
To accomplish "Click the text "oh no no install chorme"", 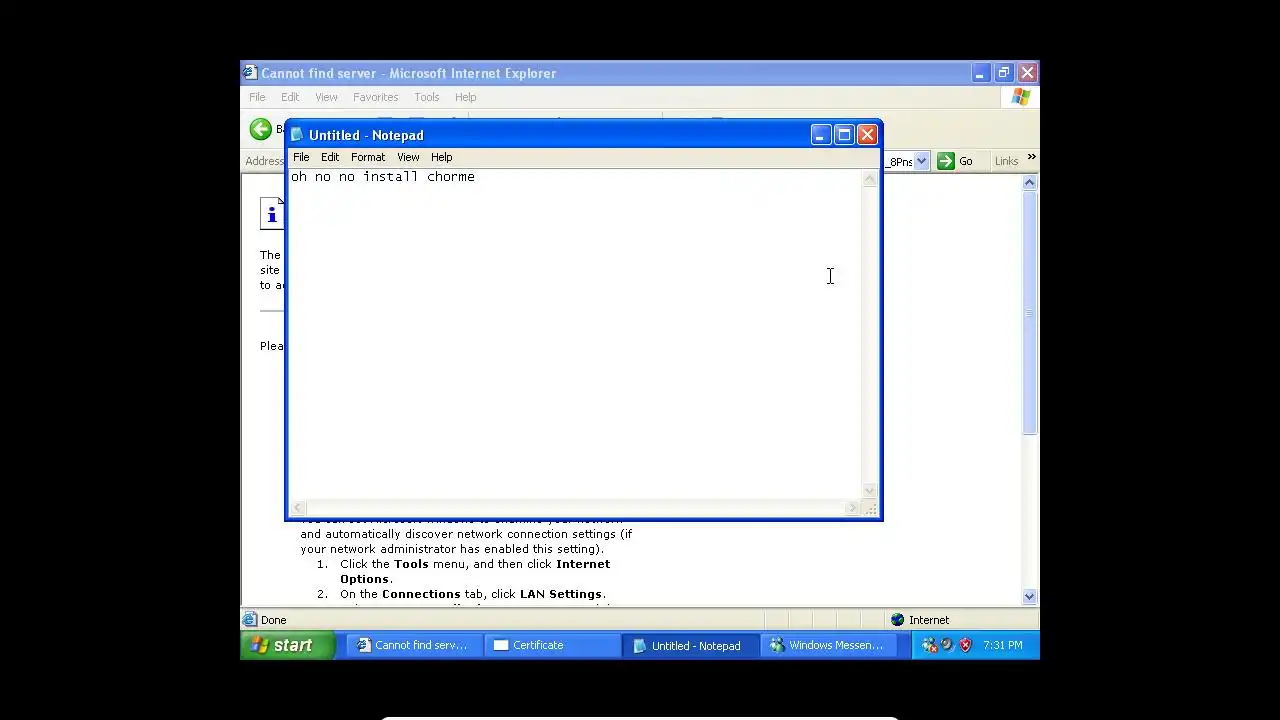I will coord(383,177).
